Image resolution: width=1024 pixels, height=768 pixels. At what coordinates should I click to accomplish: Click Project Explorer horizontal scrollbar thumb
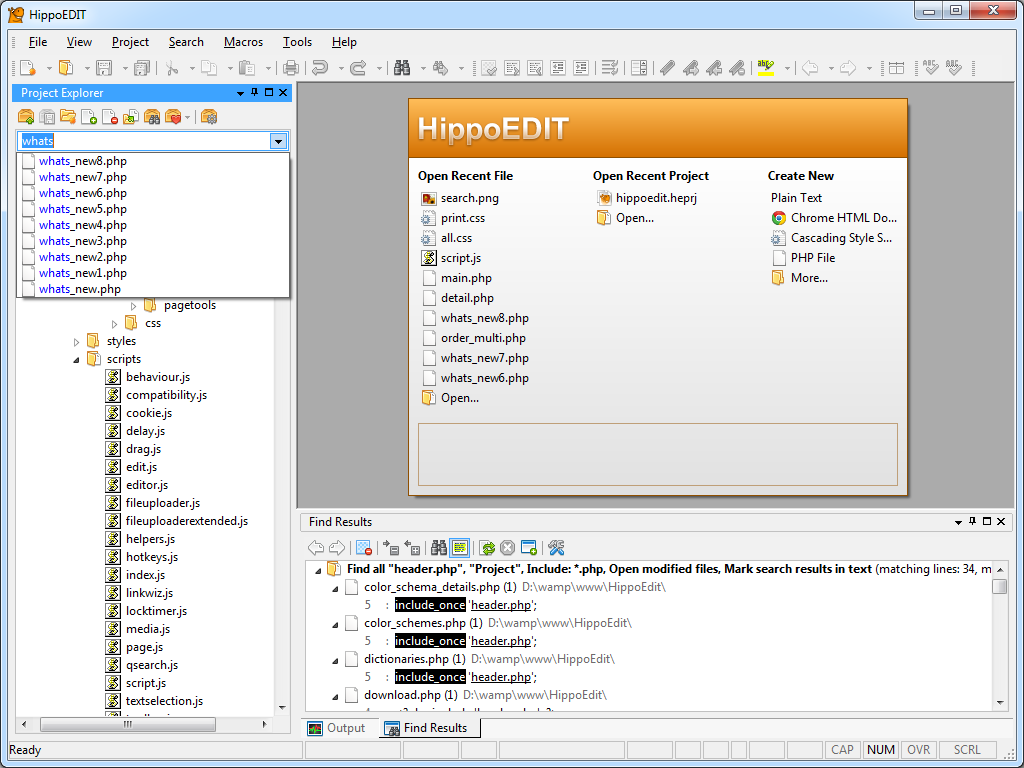128,724
